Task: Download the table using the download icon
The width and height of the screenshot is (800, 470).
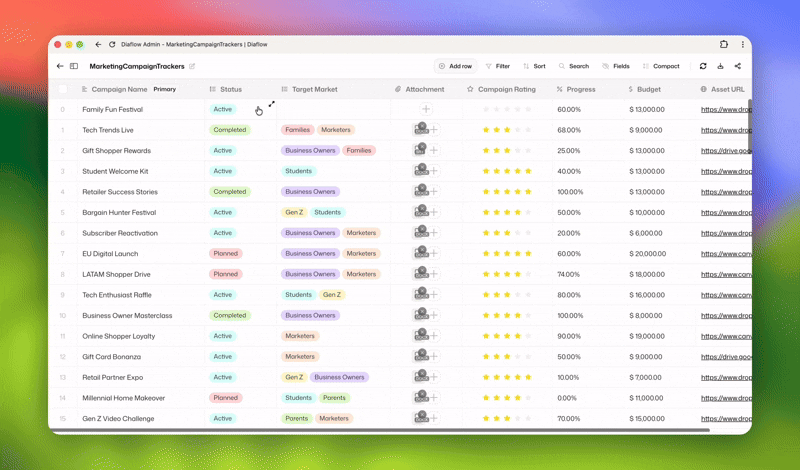Action: [720, 66]
